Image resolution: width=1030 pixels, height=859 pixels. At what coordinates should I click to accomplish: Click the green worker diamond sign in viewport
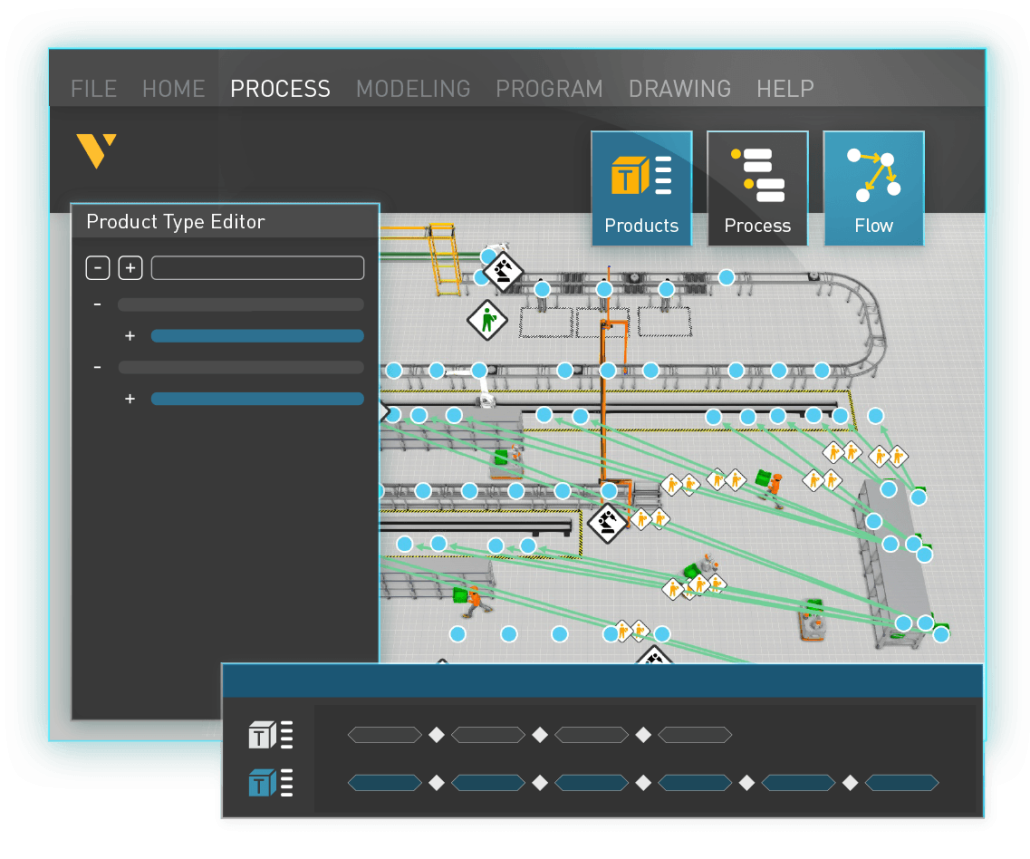[x=487, y=320]
